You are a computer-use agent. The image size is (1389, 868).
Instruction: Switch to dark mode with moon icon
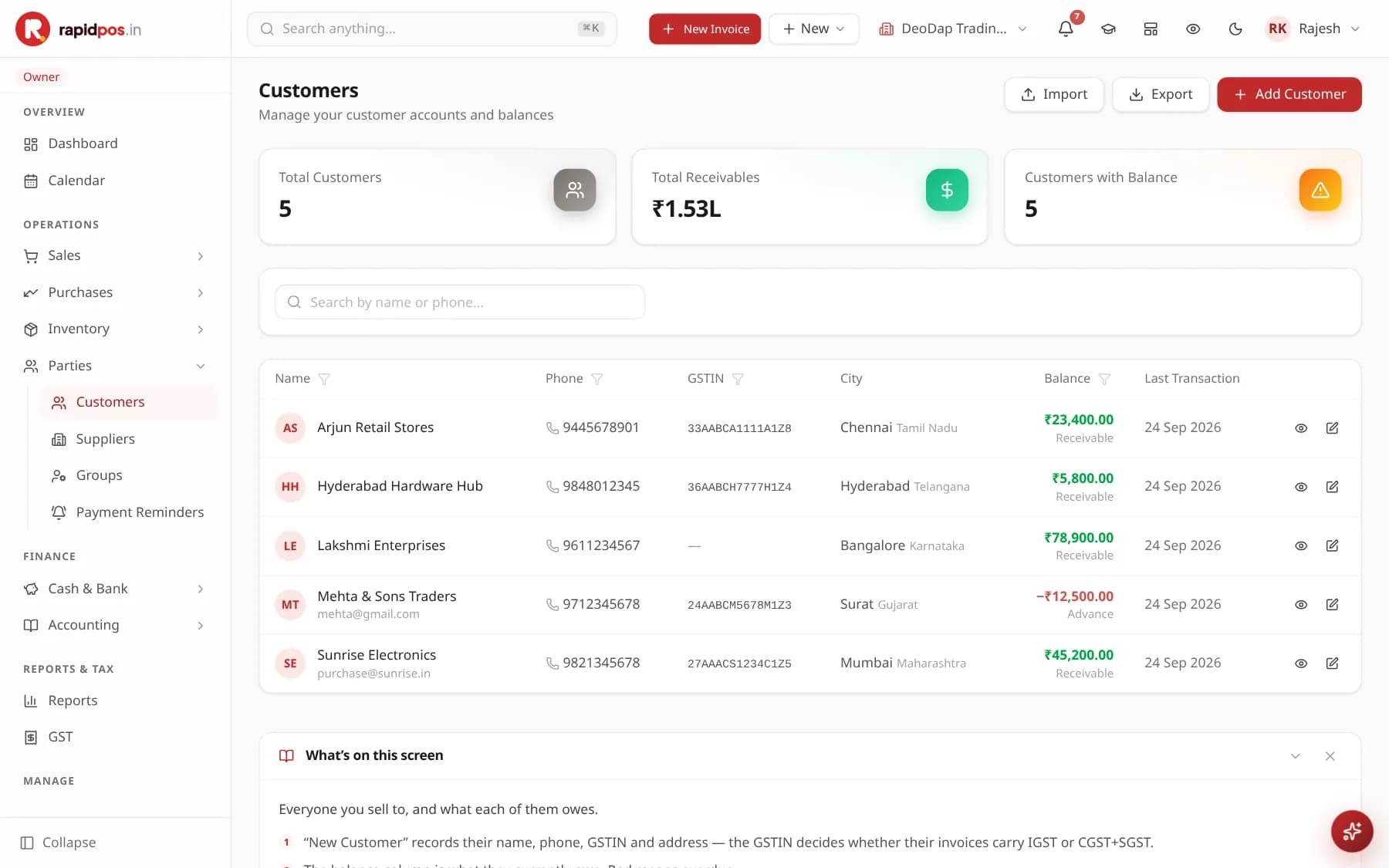click(x=1235, y=29)
